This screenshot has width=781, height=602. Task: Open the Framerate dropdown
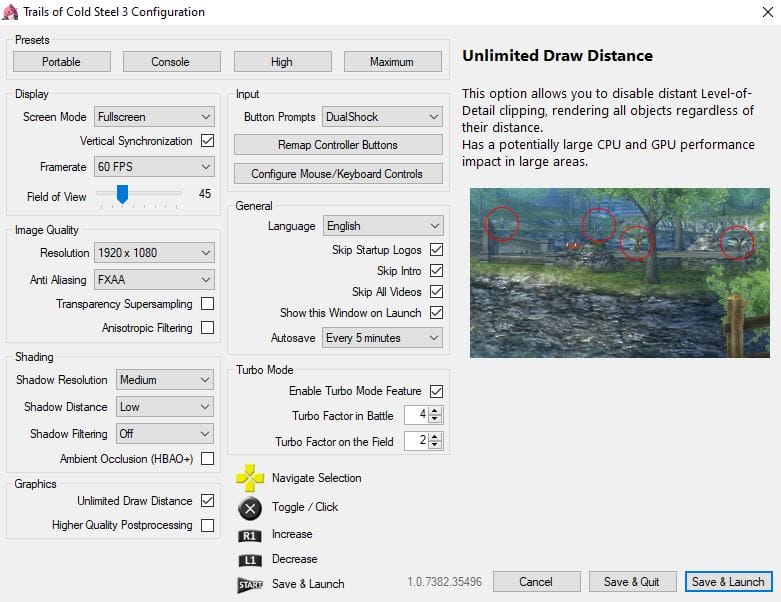click(x=154, y=167)
